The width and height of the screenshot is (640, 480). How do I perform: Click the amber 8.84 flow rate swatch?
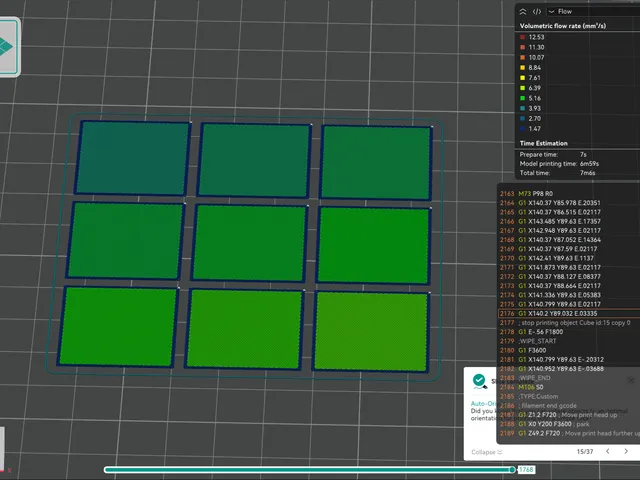click(x=522, y=68)
